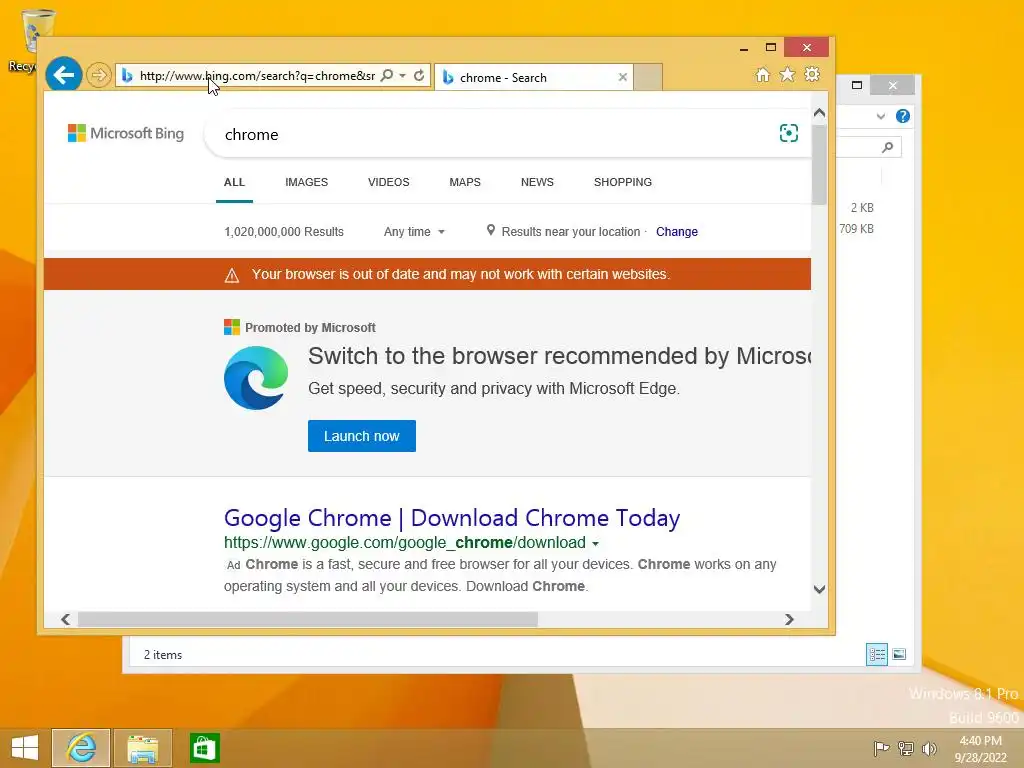
Task: Maximize the File Explorer window
Action: coord(857,85)
